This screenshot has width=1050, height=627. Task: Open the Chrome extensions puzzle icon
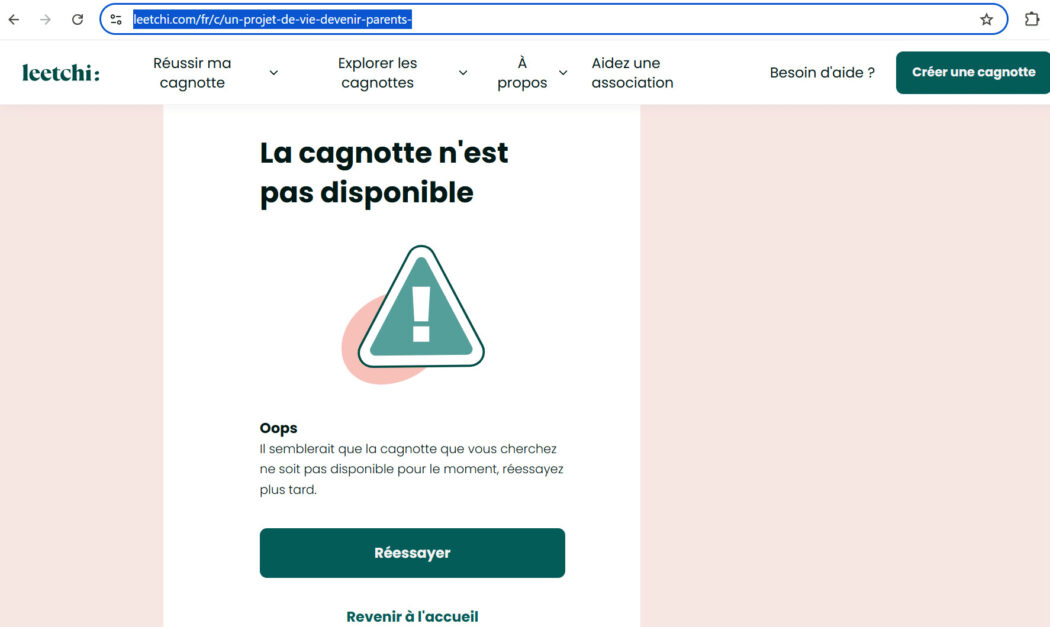pos(1031,18)
